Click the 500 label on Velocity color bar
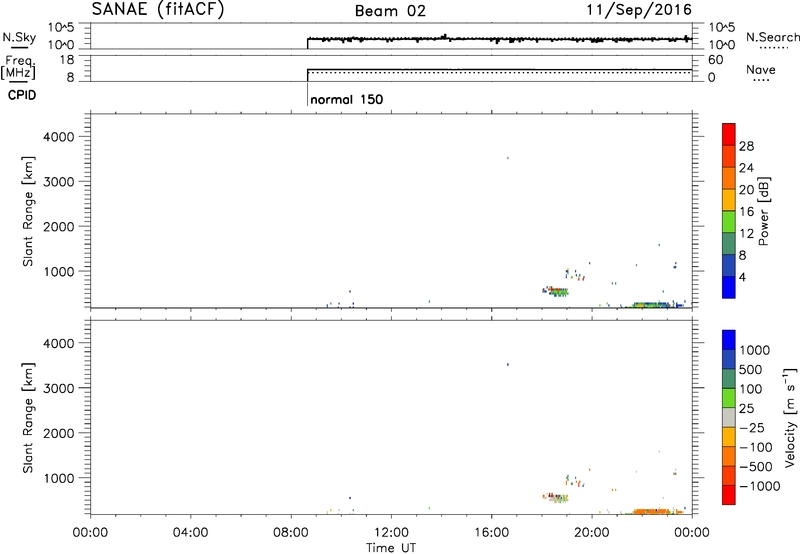The height and width of the screenshot is (554, 800). tap(751, 369)
